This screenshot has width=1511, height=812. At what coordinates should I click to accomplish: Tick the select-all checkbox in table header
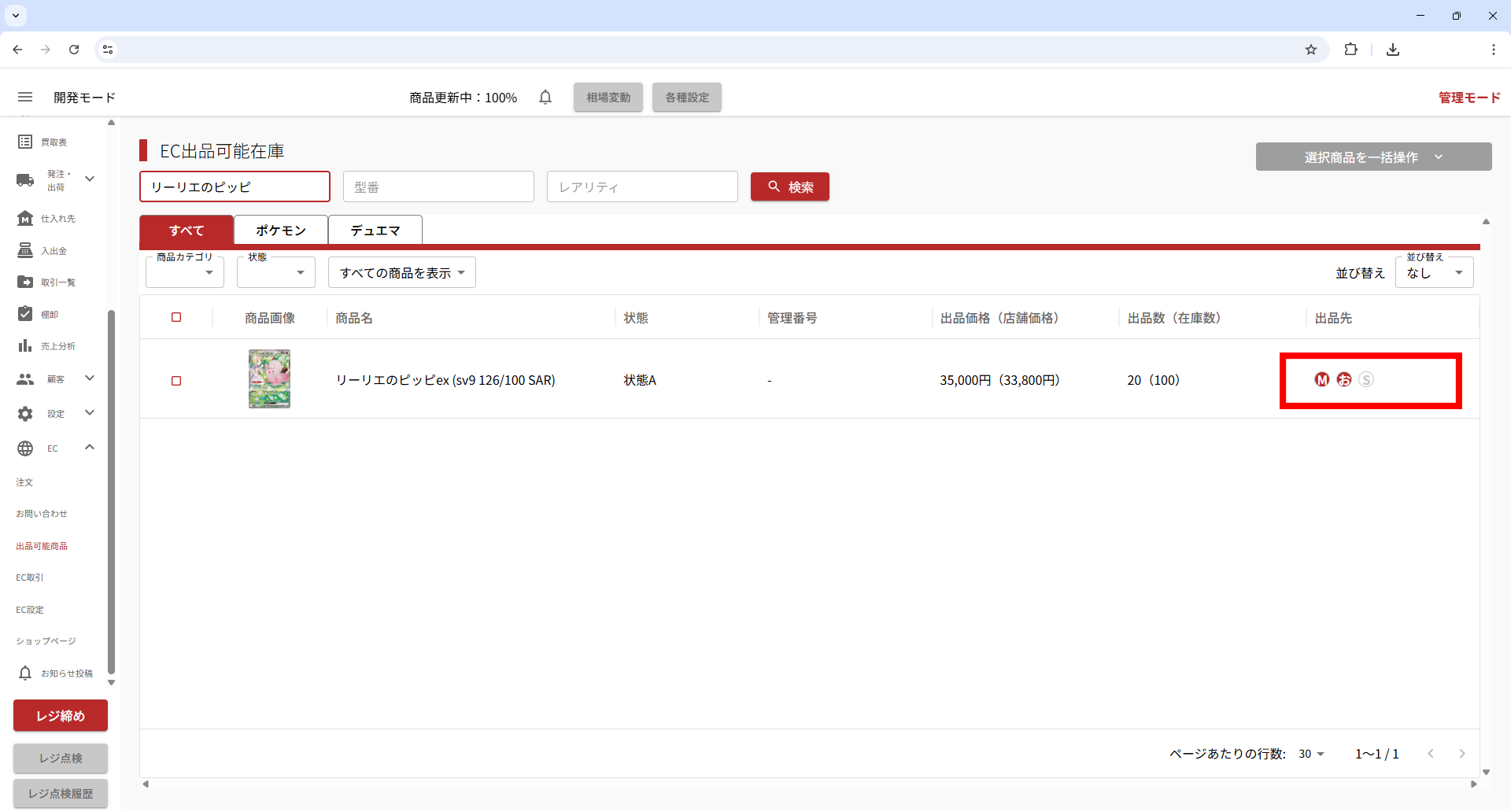[176, 318]
